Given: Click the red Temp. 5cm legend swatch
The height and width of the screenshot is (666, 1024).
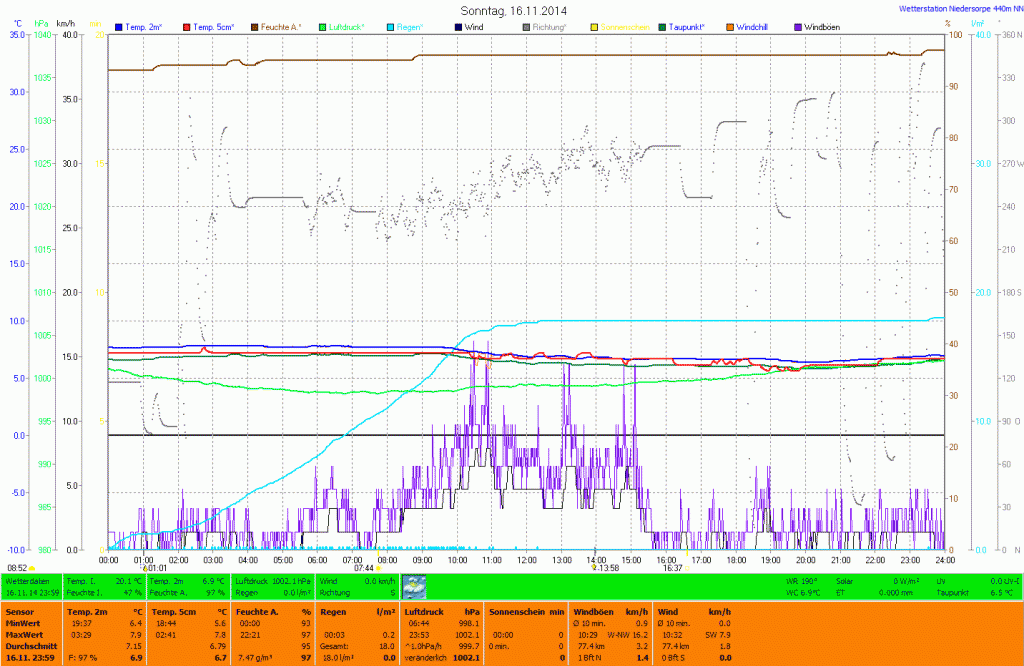Looking at the screenshot, I should coord(186,25).
